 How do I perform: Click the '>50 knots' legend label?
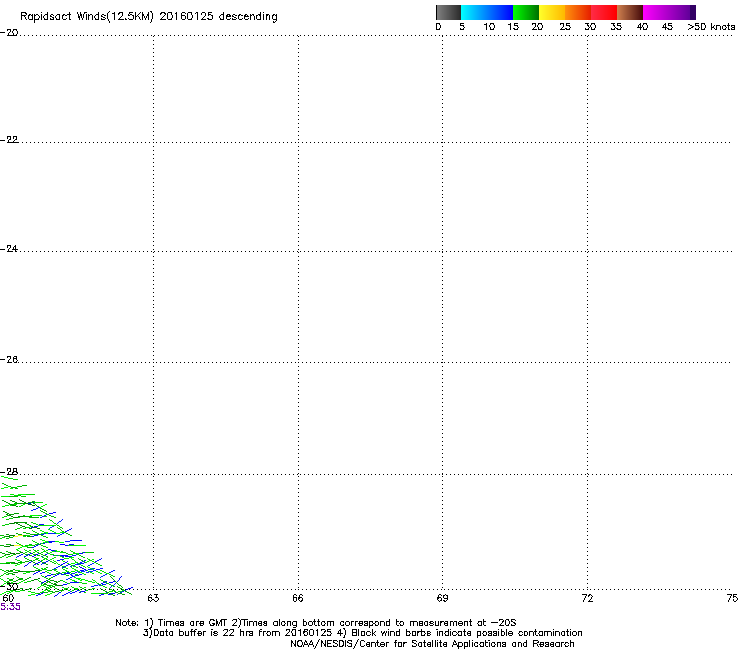pos(711,27)
